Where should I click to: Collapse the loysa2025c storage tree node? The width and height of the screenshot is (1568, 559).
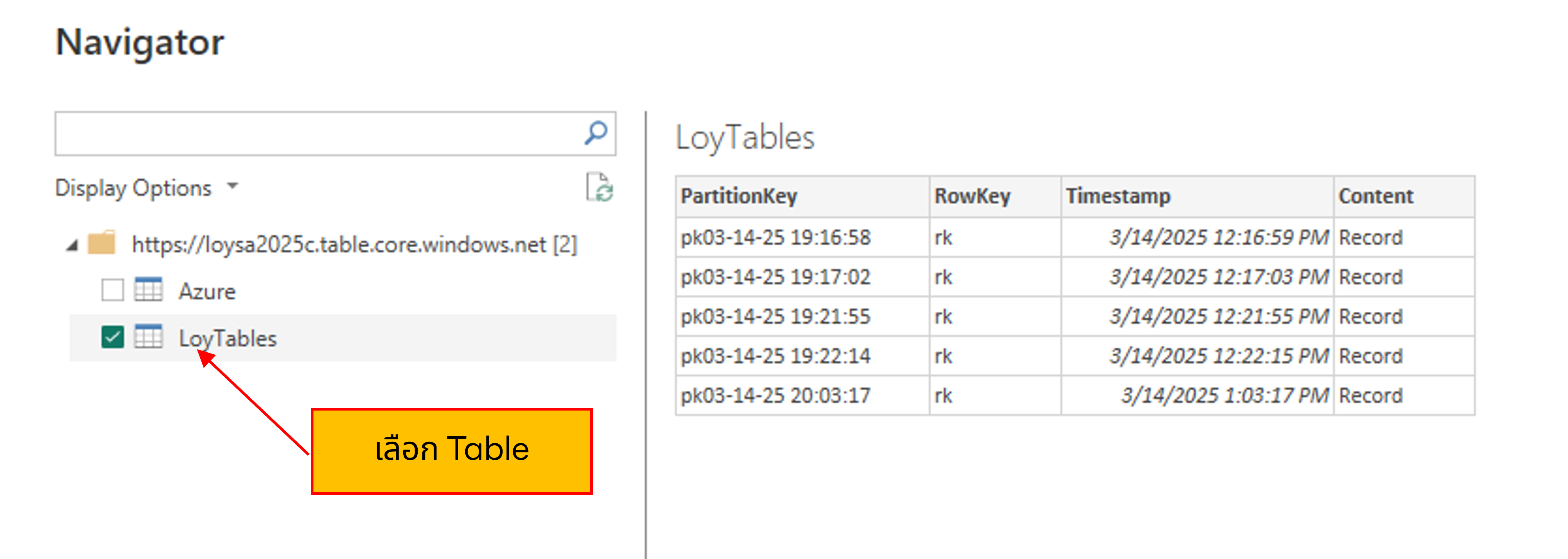pos(73,245)
